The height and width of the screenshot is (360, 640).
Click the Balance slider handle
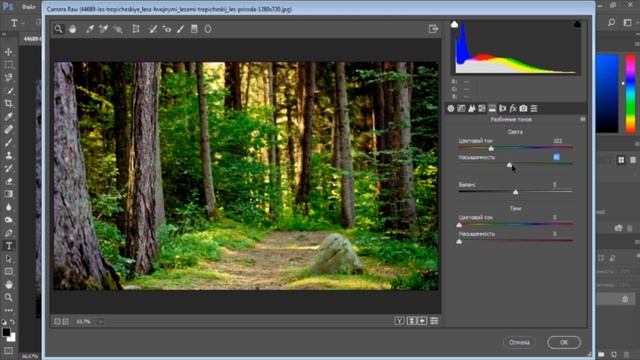516,192
